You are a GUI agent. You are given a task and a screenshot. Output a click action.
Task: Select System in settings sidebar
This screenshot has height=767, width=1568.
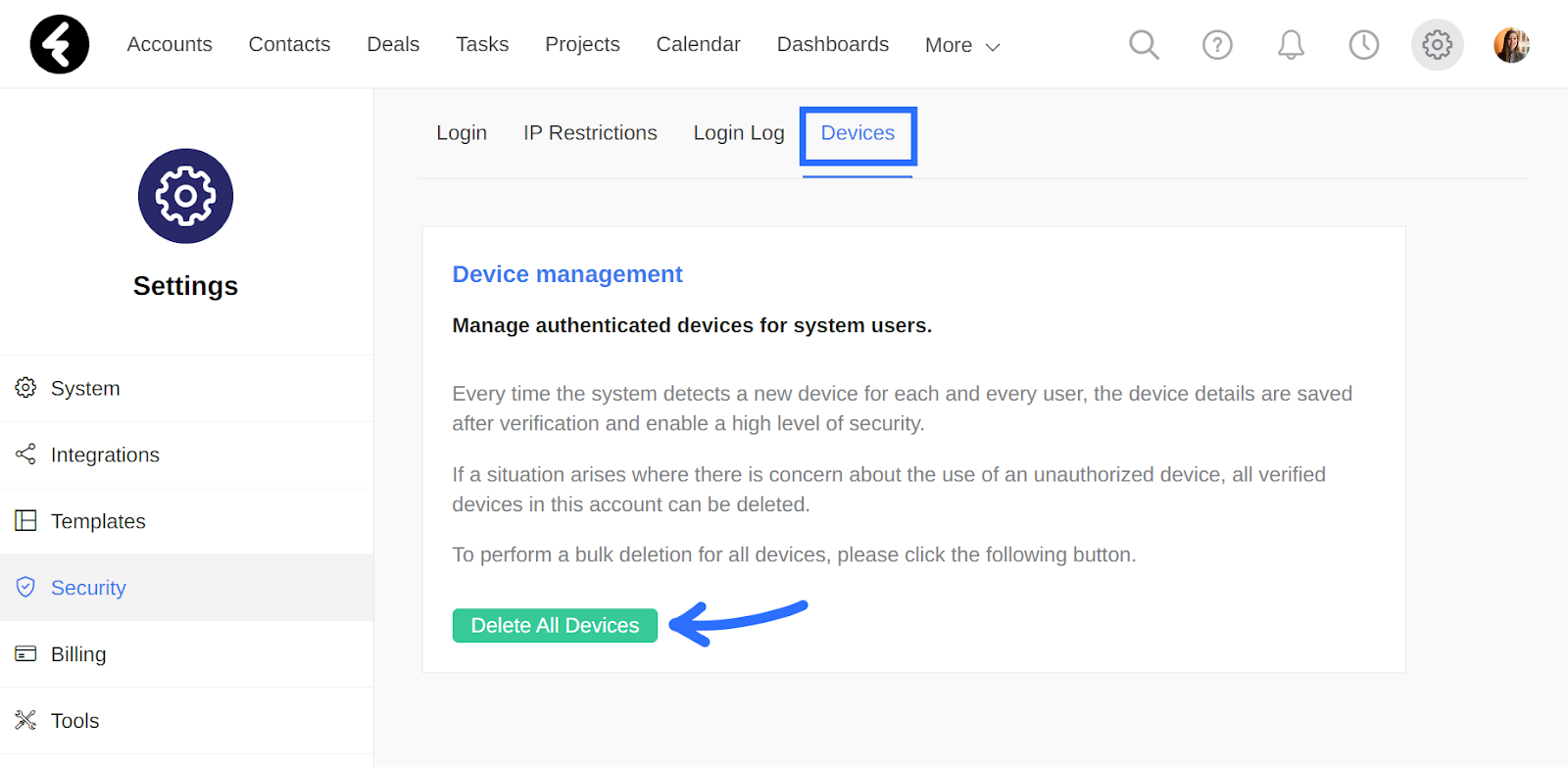[186, 388]
